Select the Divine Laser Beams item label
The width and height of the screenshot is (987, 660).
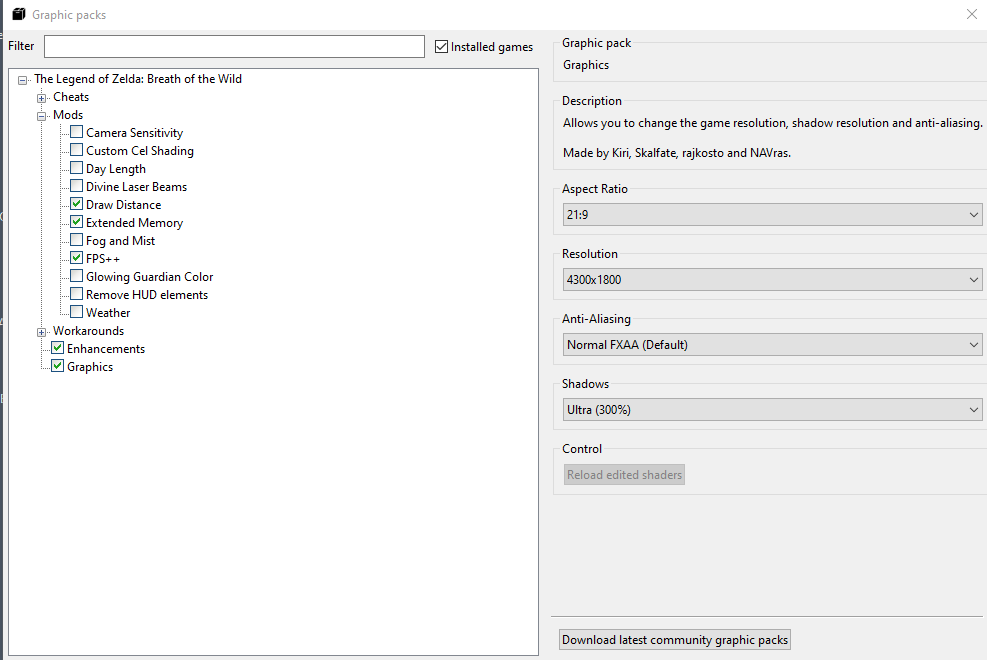coord(137,187)
